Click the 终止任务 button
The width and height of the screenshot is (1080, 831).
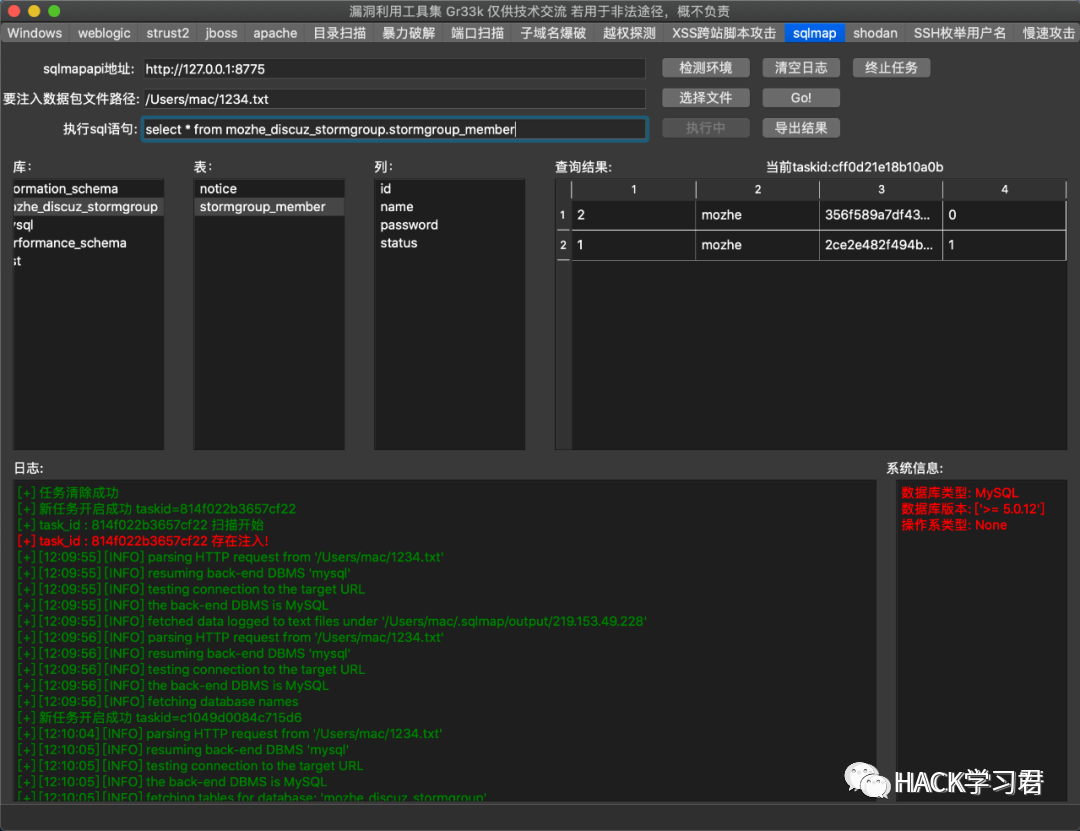[x=891, y=68]
